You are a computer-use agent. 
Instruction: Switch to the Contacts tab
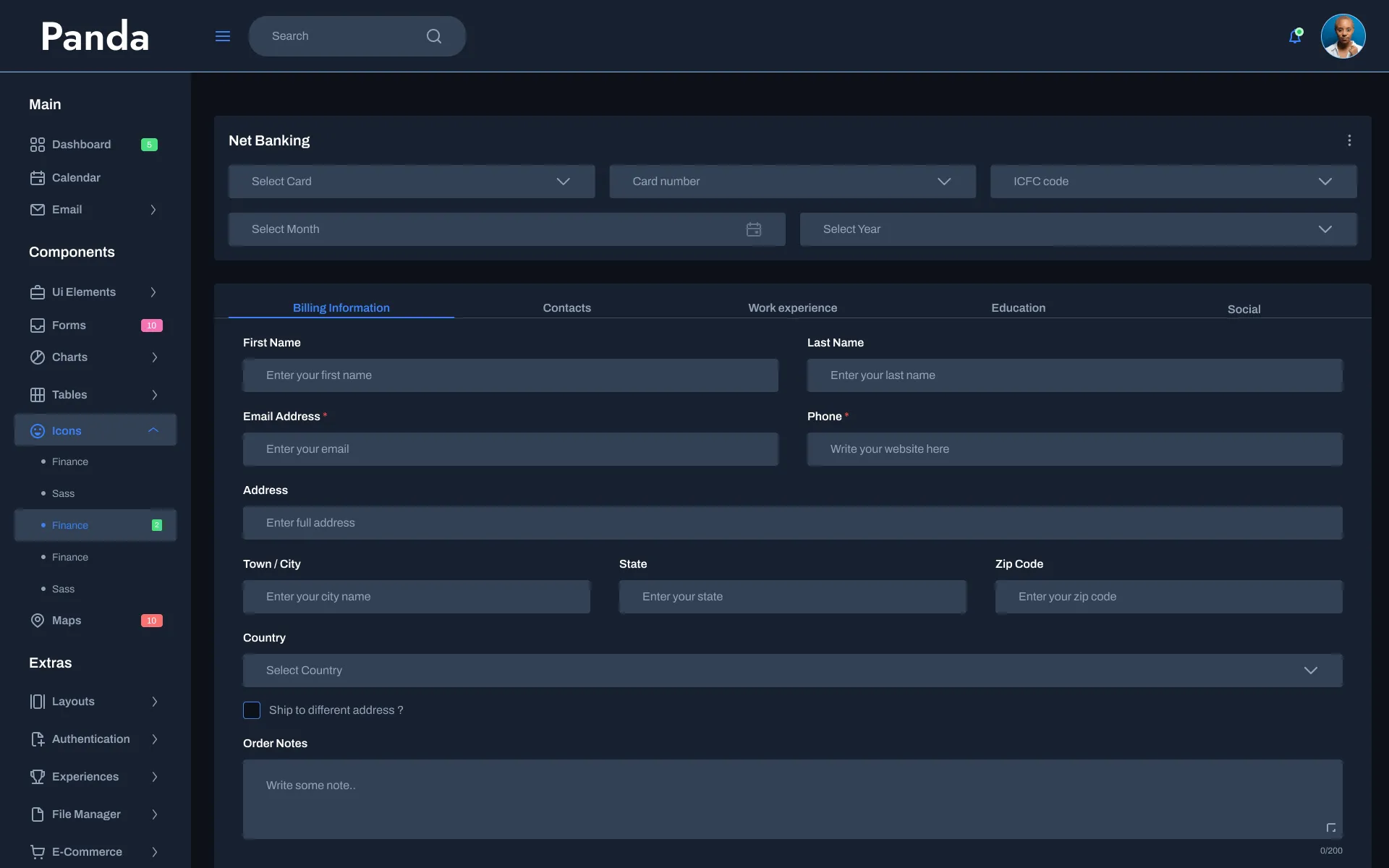click(x=566, y=308)
